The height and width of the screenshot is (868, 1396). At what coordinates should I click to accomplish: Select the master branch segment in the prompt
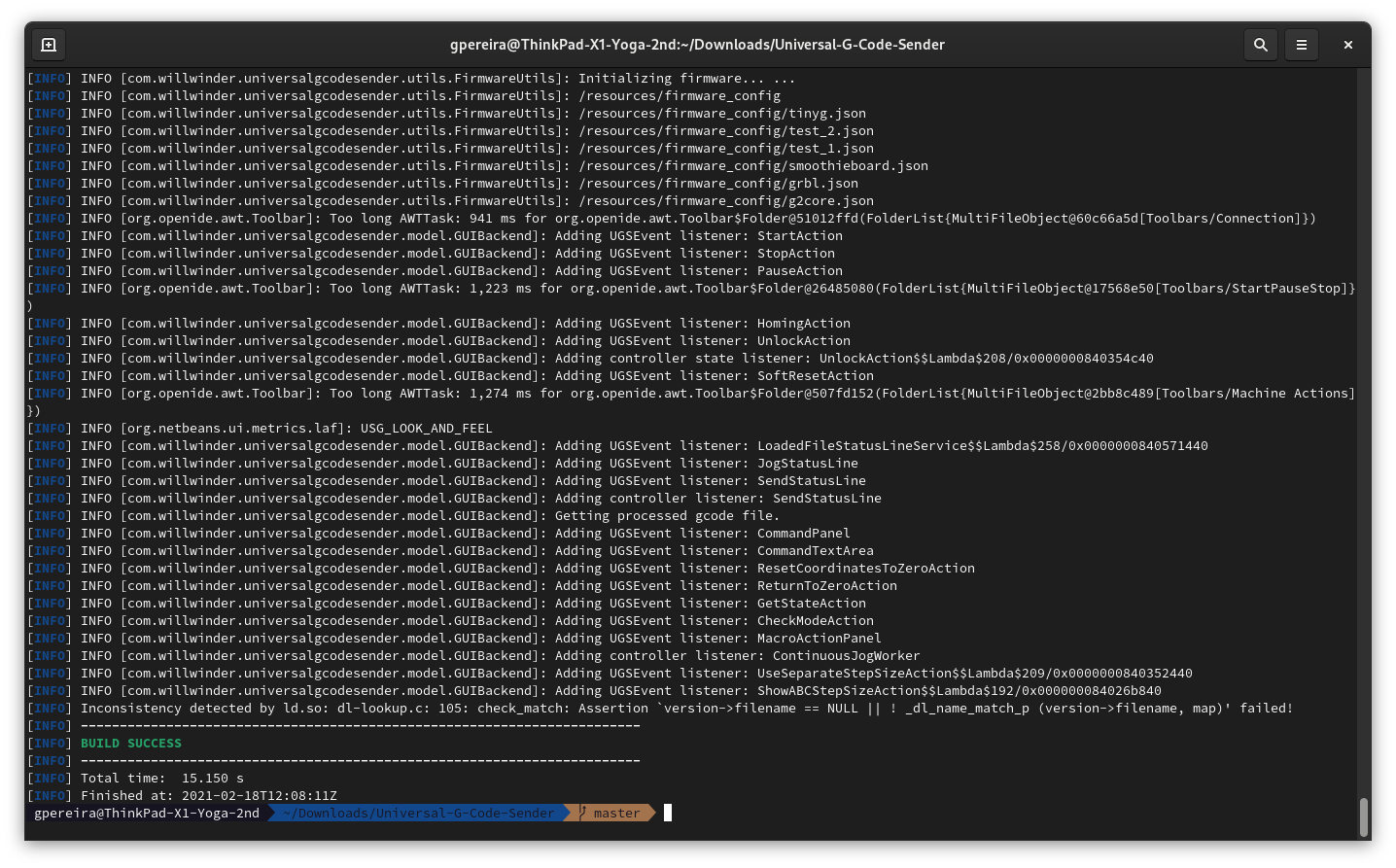tap(615, 813)
